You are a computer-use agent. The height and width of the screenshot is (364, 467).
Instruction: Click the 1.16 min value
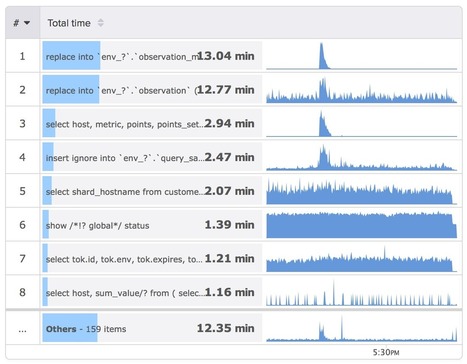[x=229, y=292]
